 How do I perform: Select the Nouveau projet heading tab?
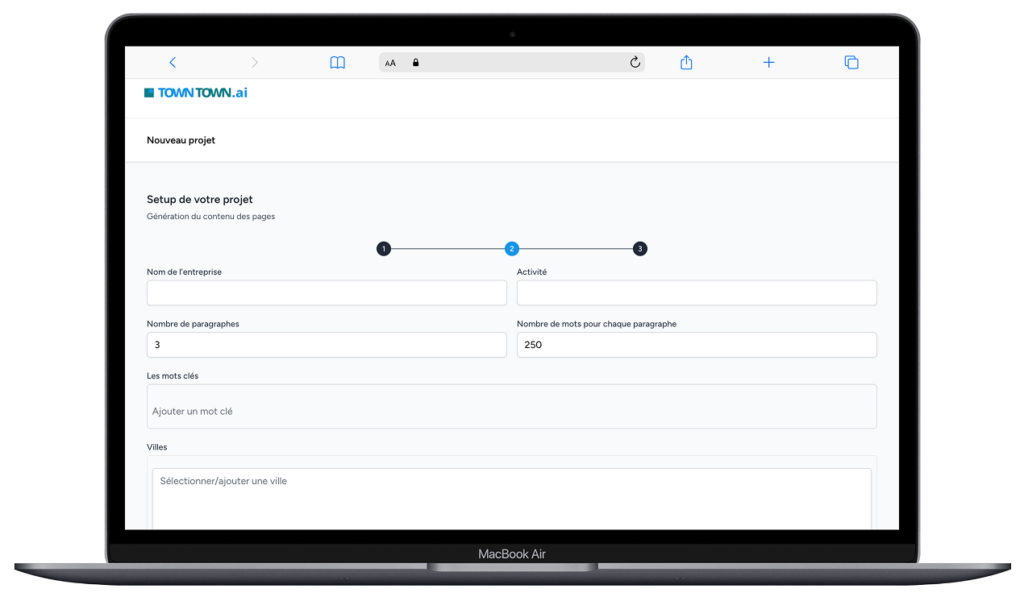(181, 140)
